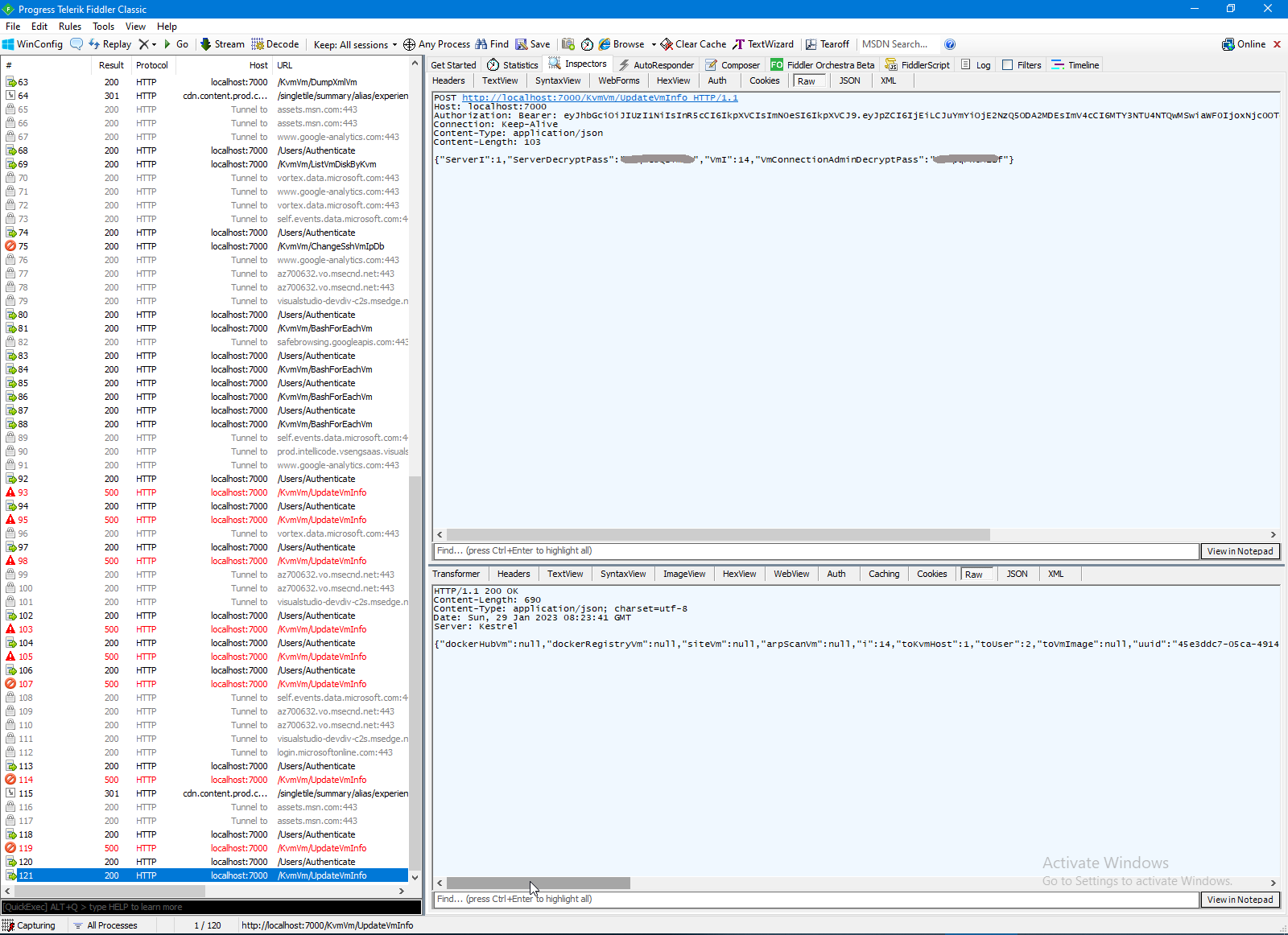Click View in Notepad for the request

1240,551
